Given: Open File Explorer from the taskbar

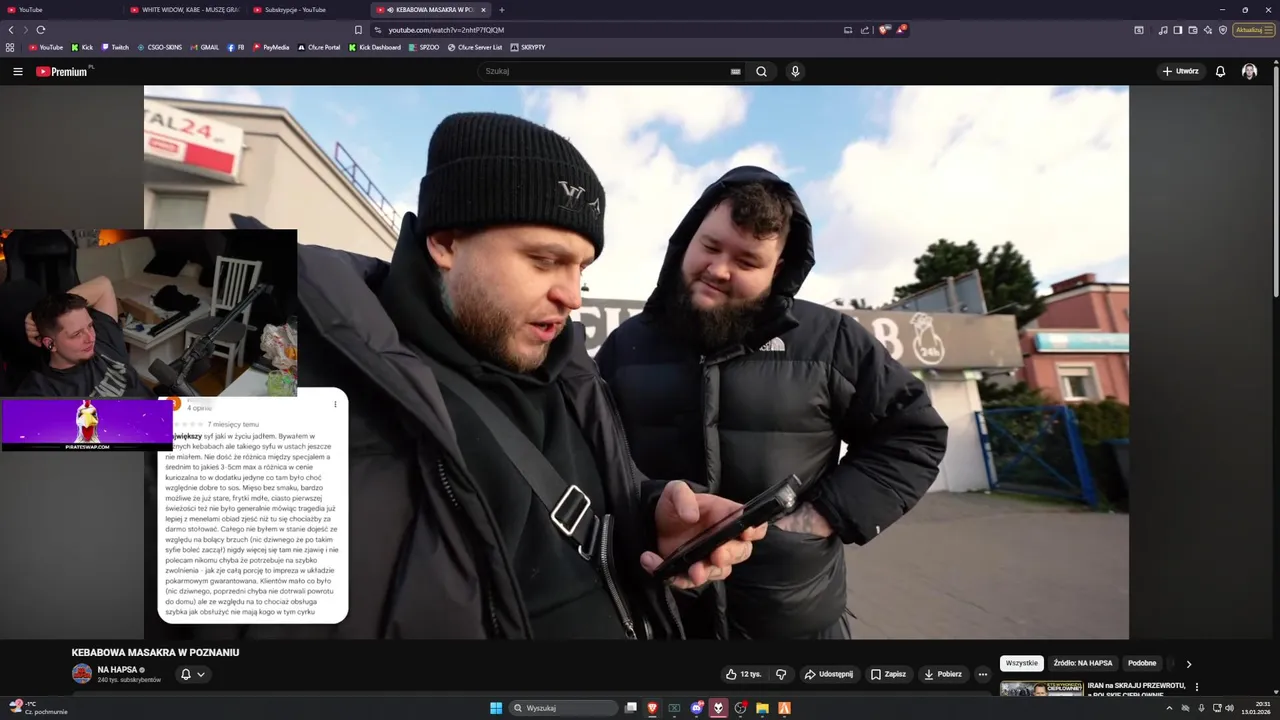Looking at the screenshot, I should point(762,708).
